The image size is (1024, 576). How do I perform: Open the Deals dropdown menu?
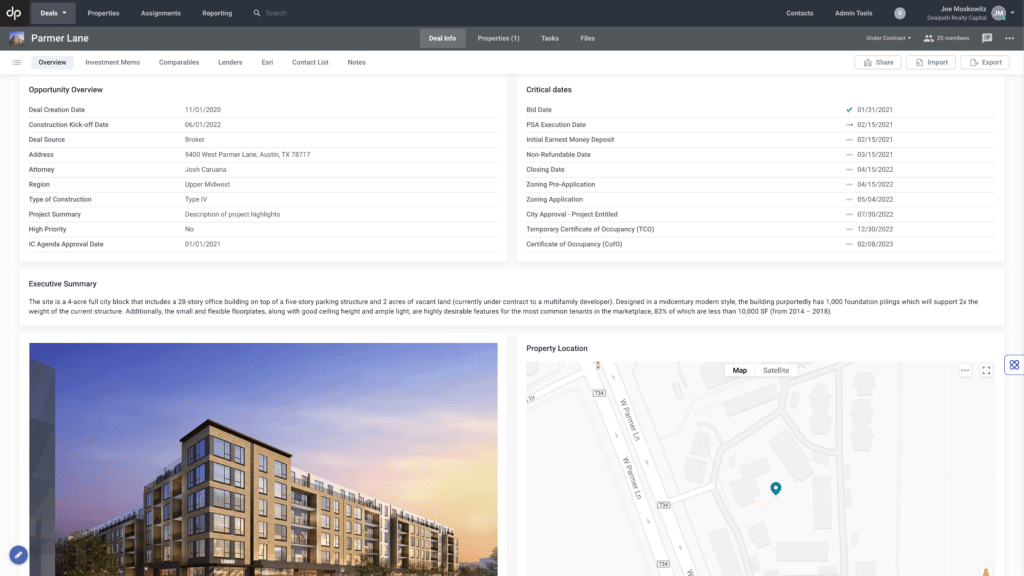coord(53,13)
